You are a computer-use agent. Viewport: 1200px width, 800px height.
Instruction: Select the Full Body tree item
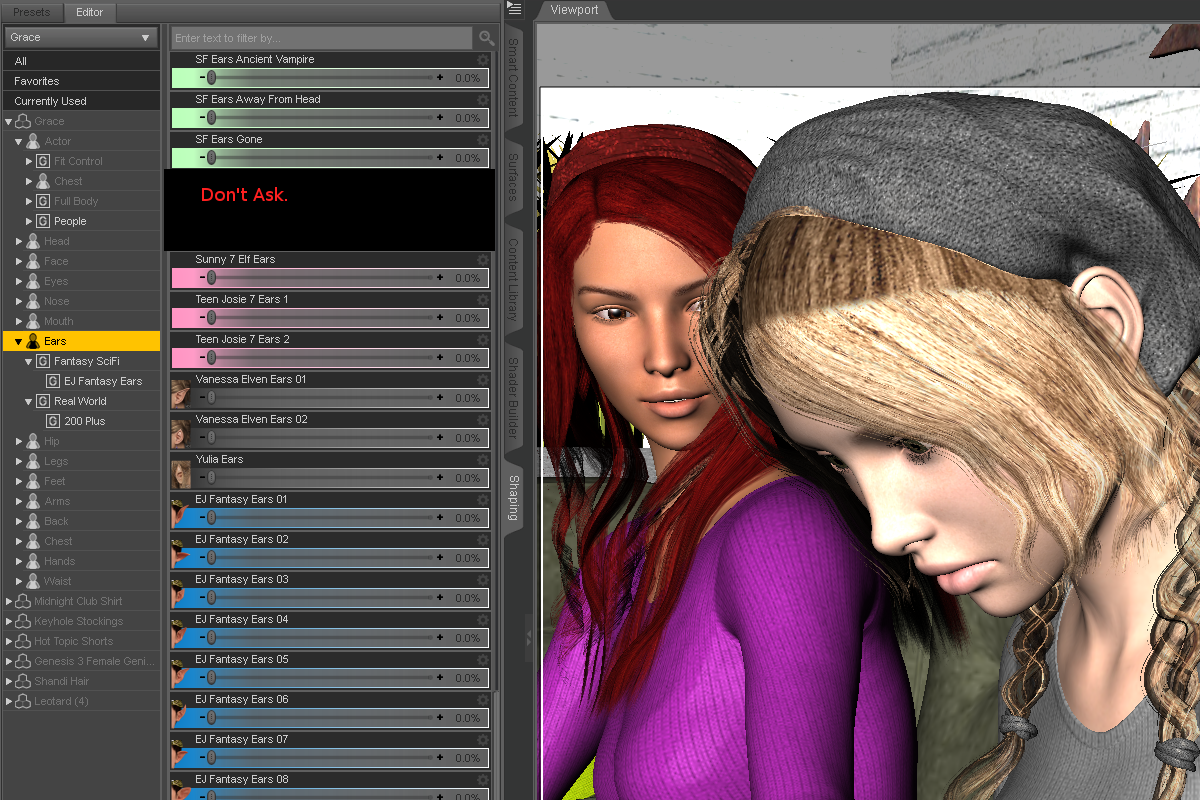[76, 201]
